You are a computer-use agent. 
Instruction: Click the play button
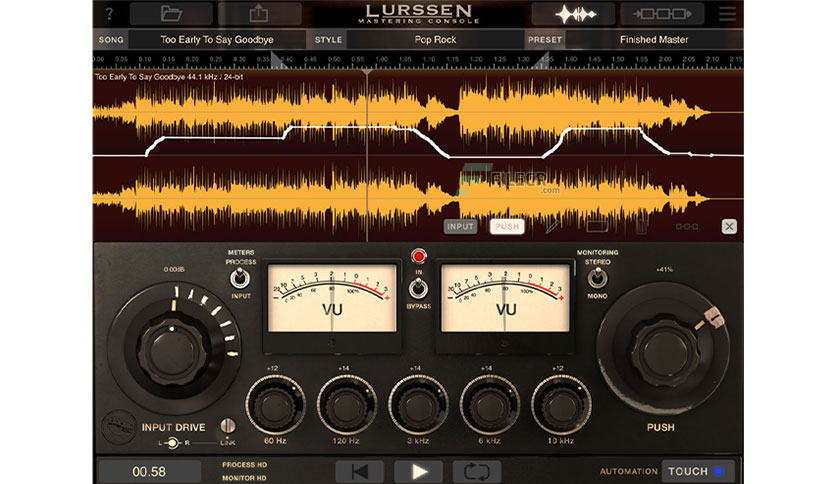[x=419, y=471]
